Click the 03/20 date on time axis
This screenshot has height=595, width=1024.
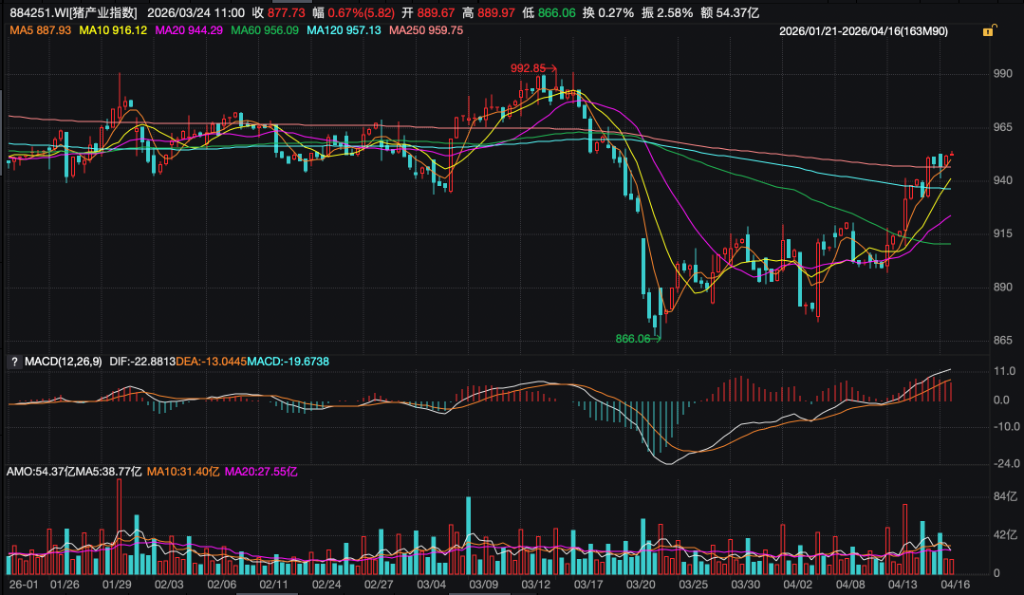[x=640, y=583]
